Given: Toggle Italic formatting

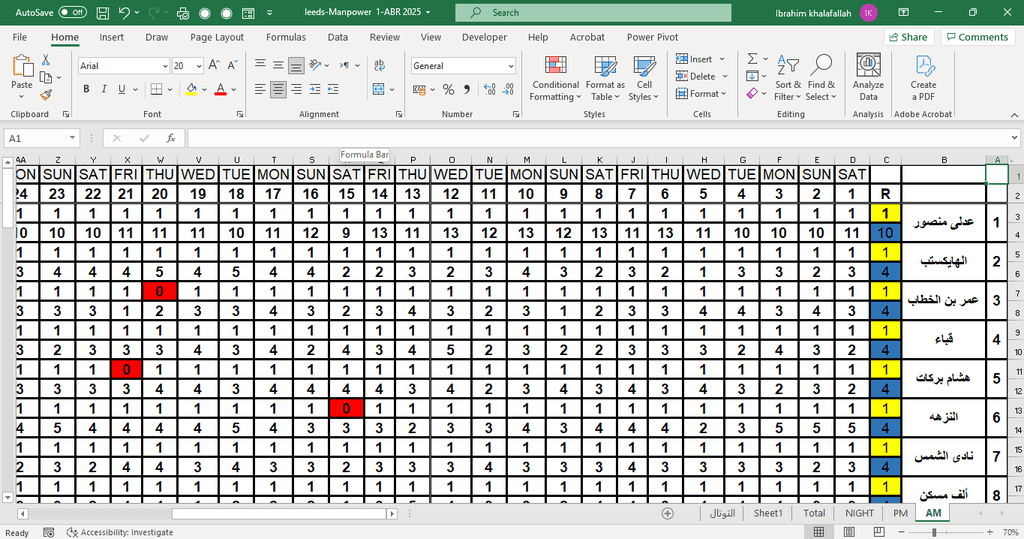Looking at the screenshot, I should pos(103,89).
